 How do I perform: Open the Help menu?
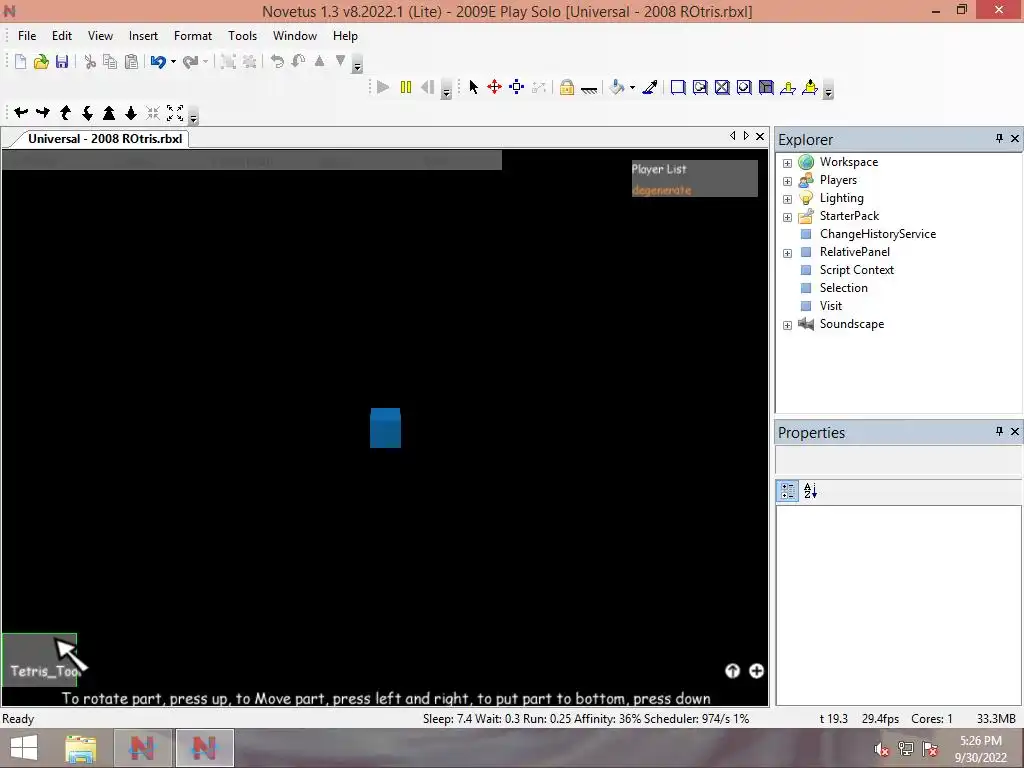[345, 36]
